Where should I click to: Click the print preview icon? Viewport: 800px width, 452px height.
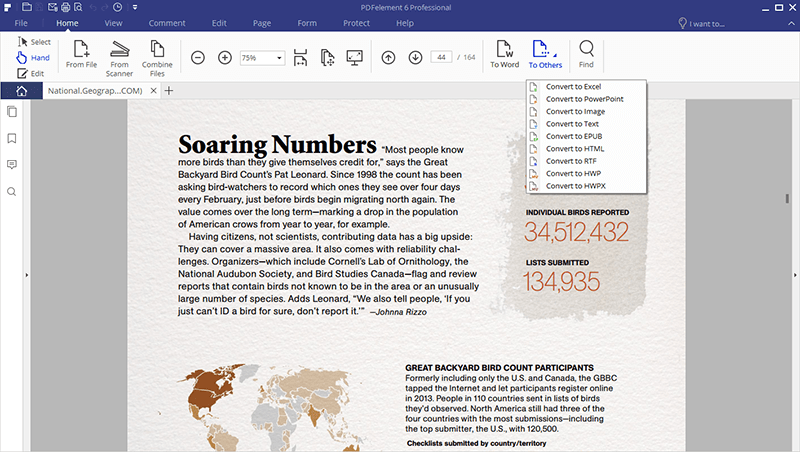(x=78, y=7)
